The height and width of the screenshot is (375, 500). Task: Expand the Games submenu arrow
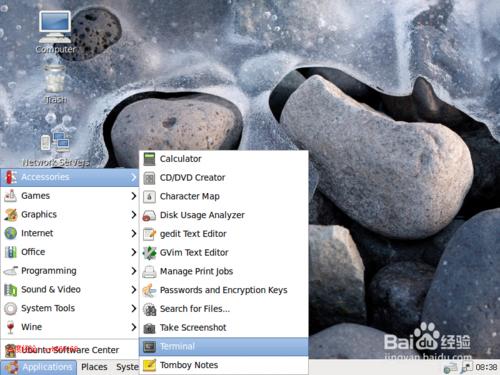coord(134,196)
